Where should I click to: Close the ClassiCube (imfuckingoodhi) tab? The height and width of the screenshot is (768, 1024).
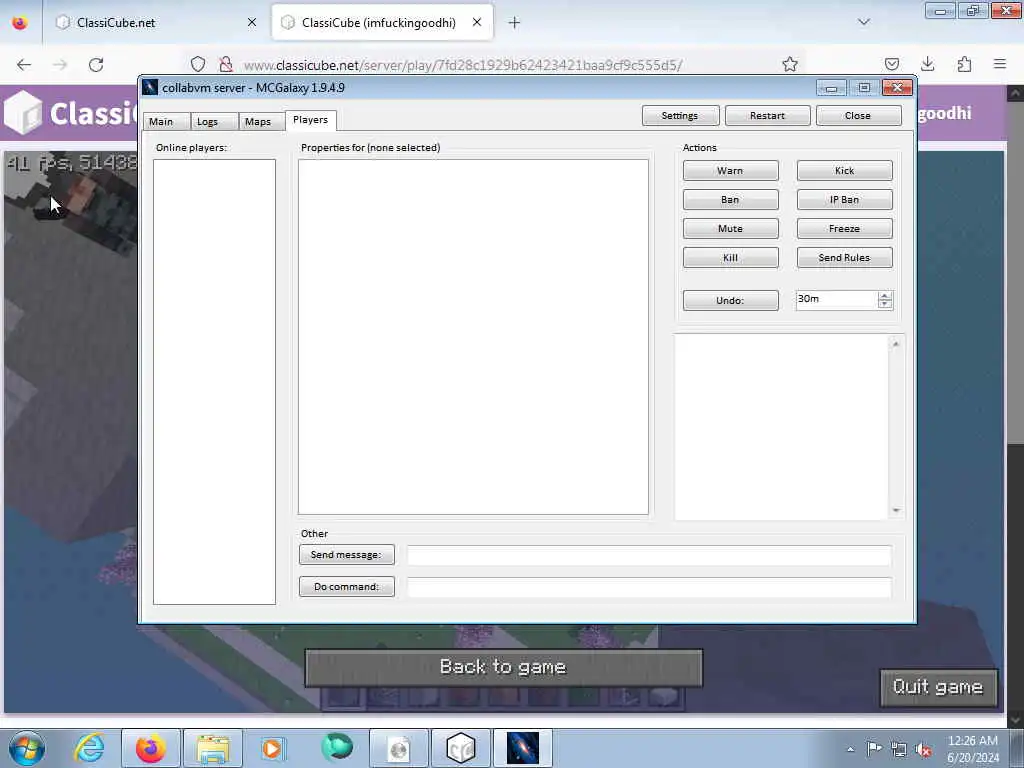(477, 22)
